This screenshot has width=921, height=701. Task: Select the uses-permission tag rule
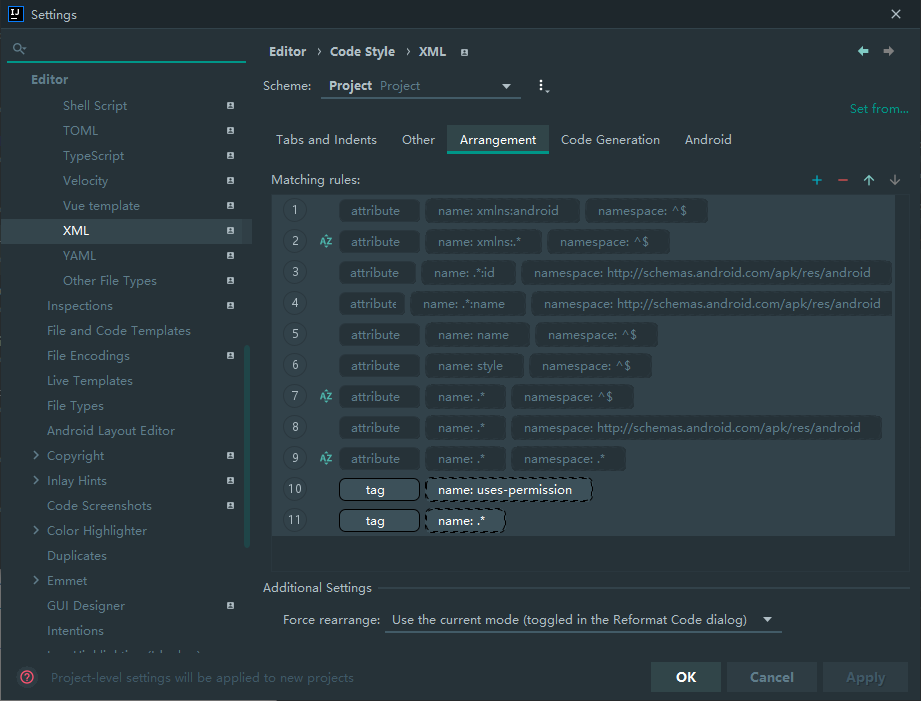coord(508,490)
